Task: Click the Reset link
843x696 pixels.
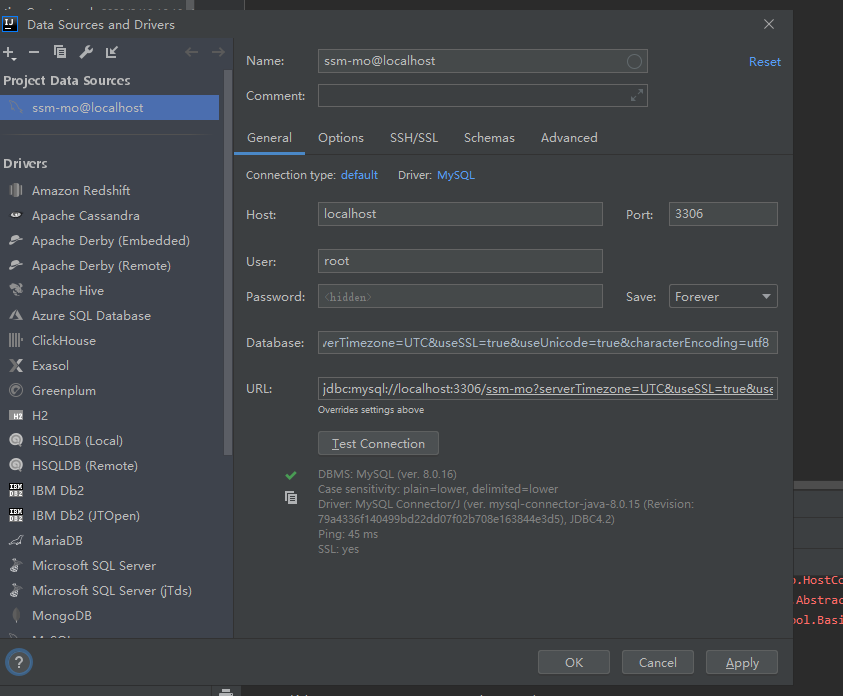Action: coord(765,62)
